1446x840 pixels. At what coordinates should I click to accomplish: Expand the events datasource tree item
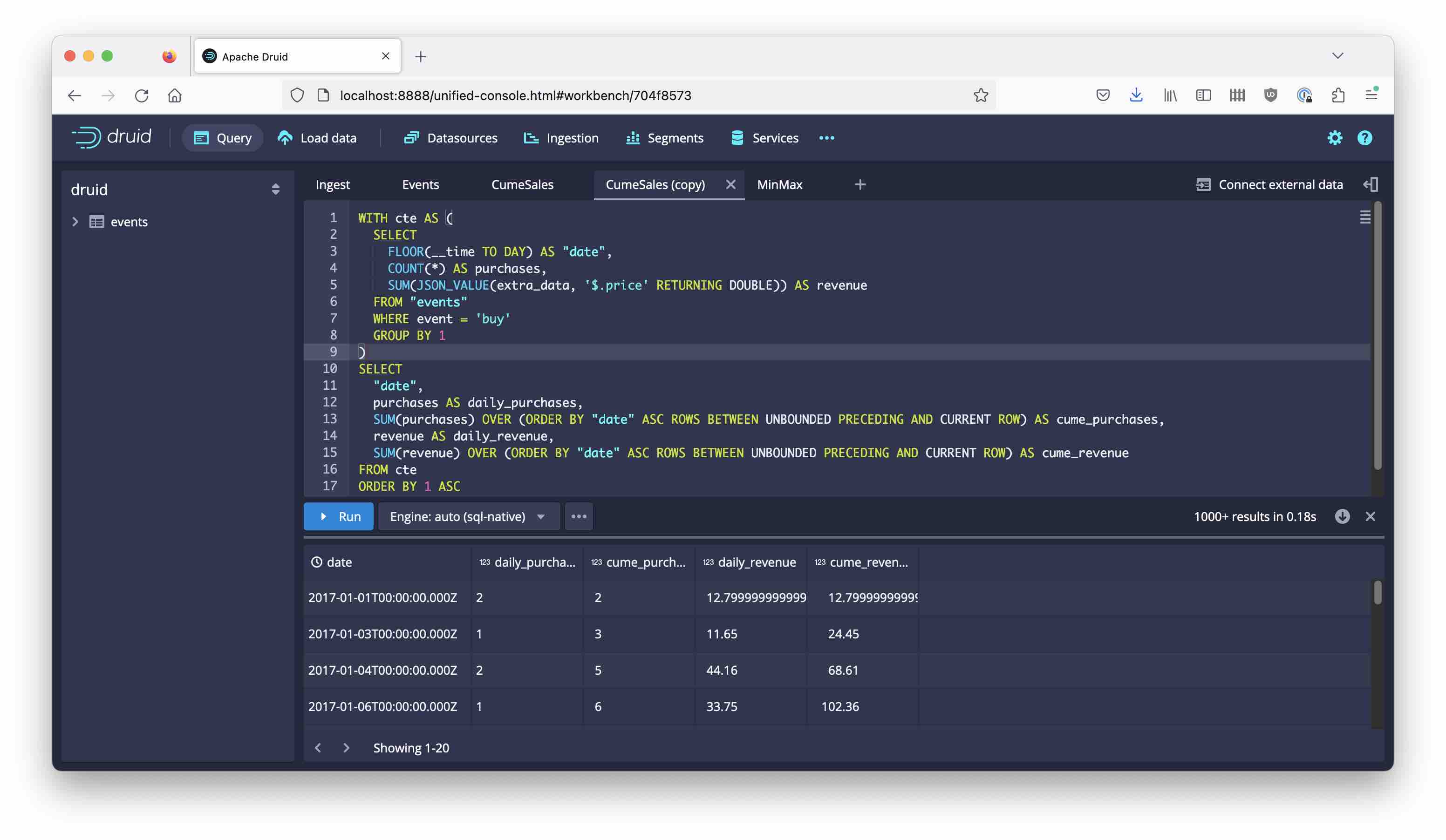click(x=76, y=222)
